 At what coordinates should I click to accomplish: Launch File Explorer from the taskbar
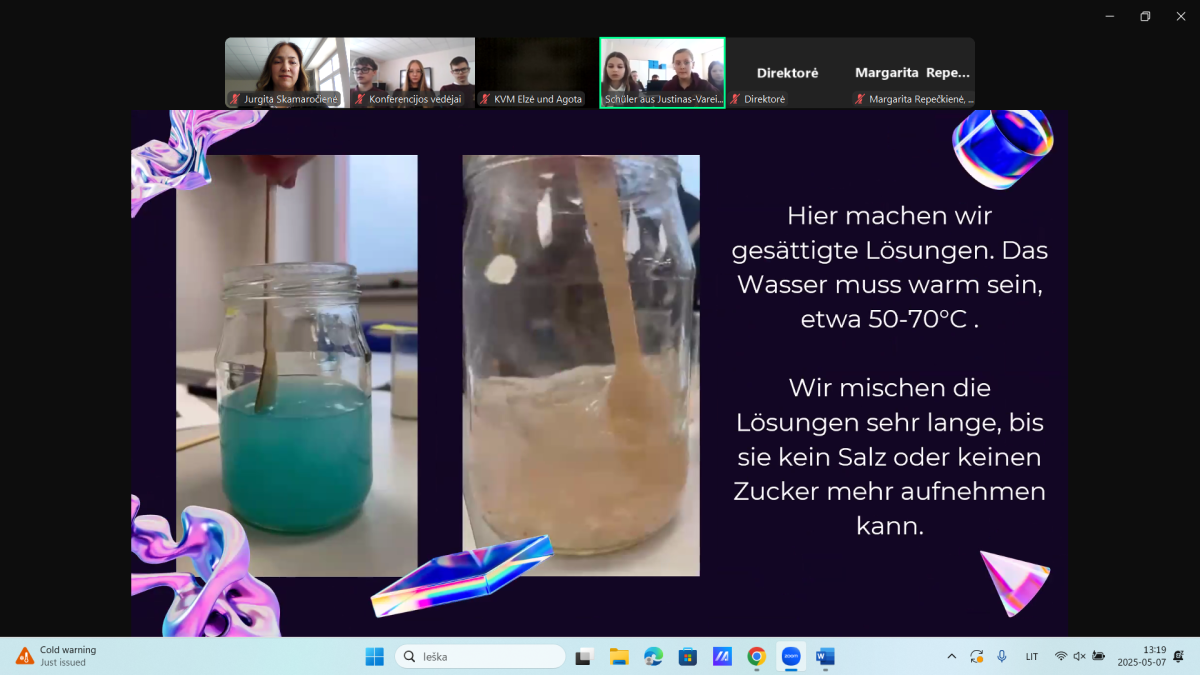[619, 657]
